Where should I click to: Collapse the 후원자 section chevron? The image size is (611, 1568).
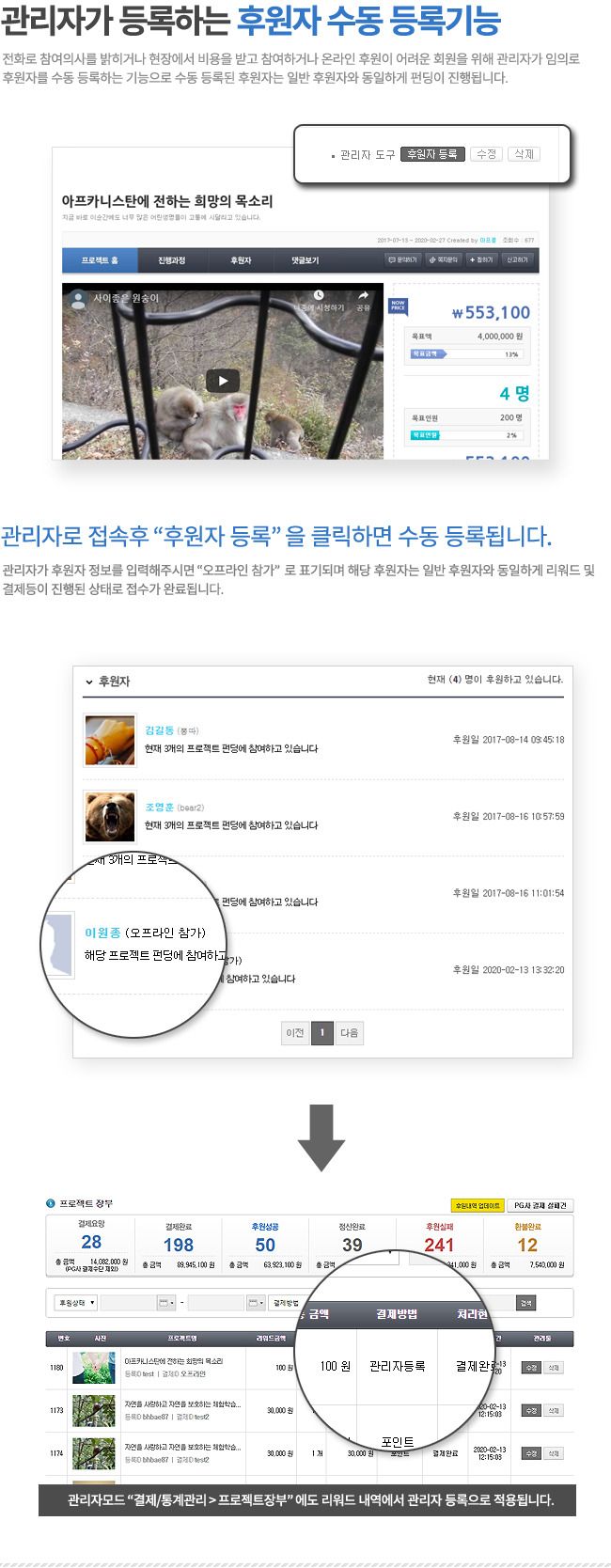coord(89,682)
